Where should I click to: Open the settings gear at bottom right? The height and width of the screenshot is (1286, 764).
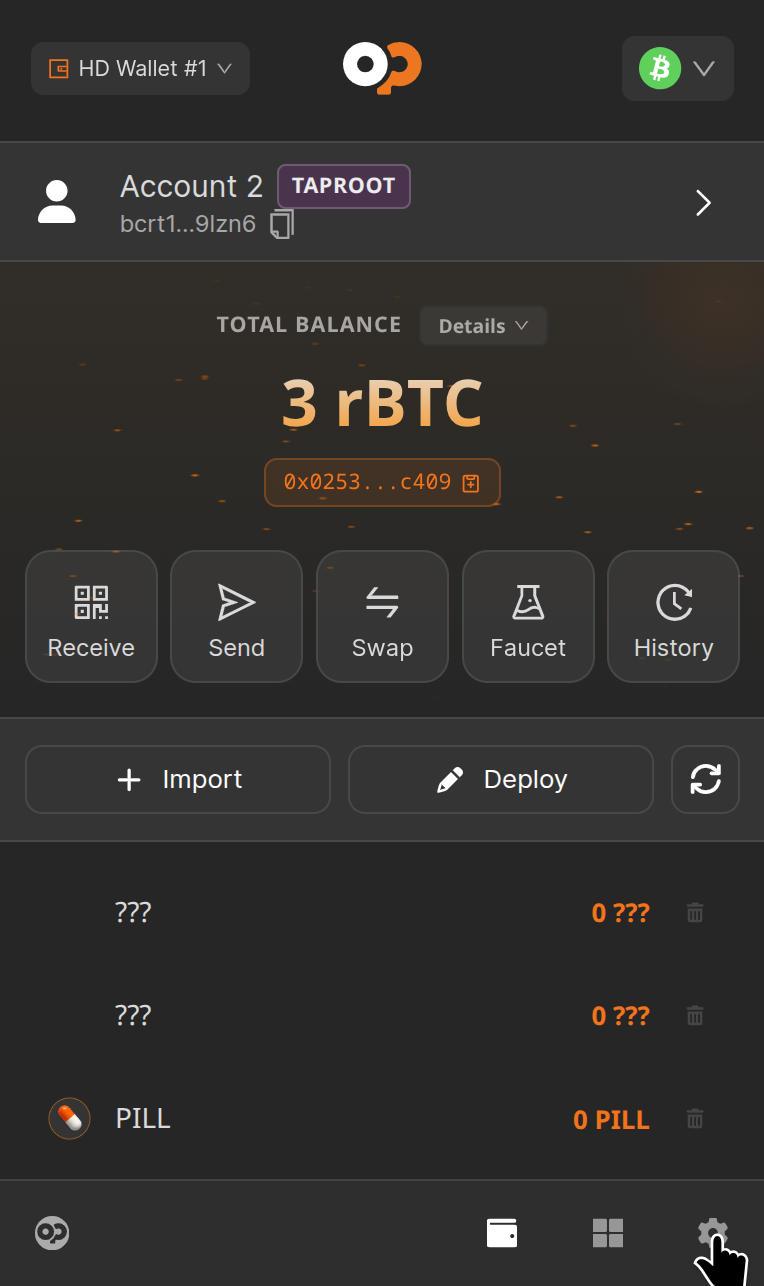coord(712,1232)
